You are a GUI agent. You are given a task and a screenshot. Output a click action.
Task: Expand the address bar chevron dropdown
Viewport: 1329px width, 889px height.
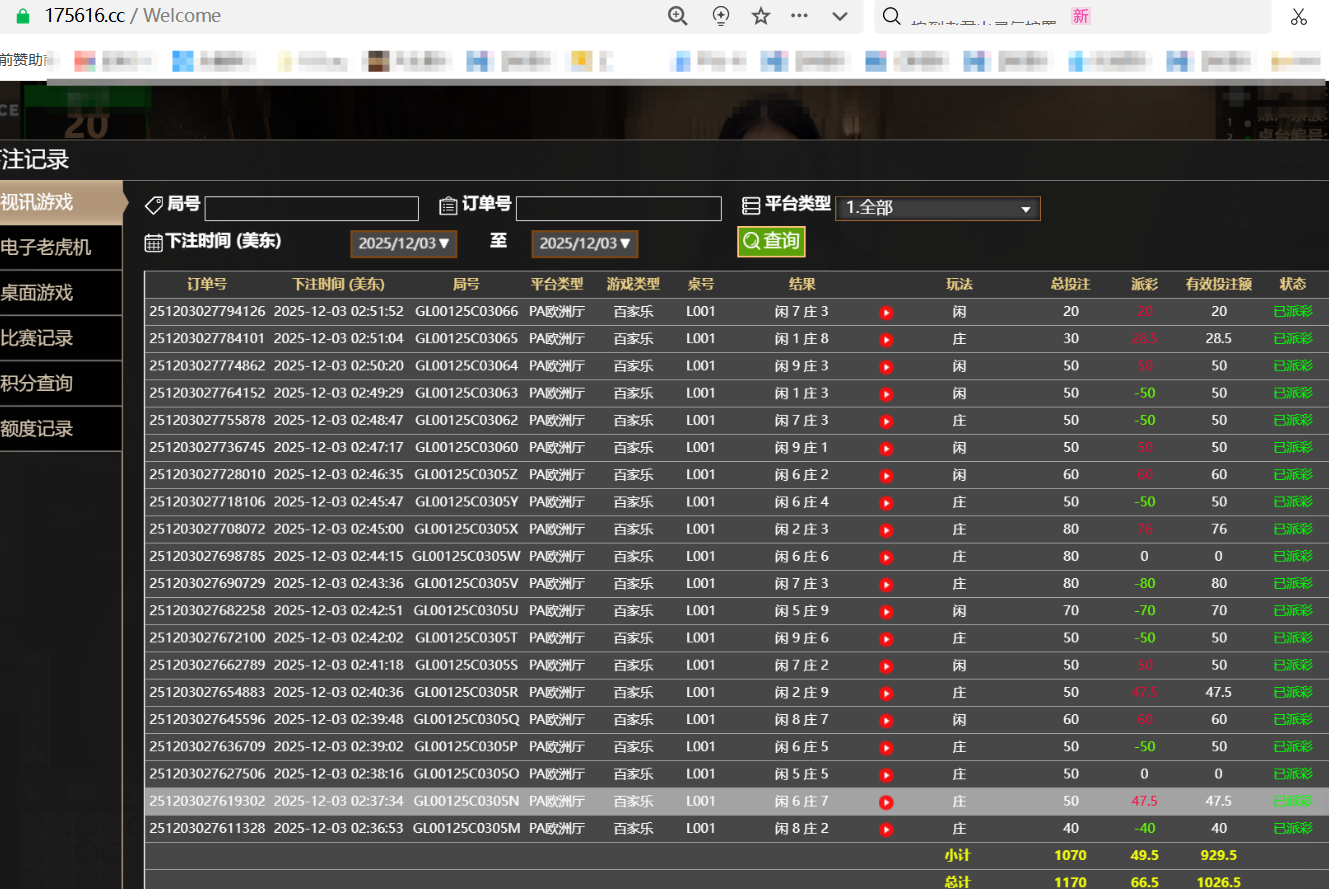click(x=840, y=16)
